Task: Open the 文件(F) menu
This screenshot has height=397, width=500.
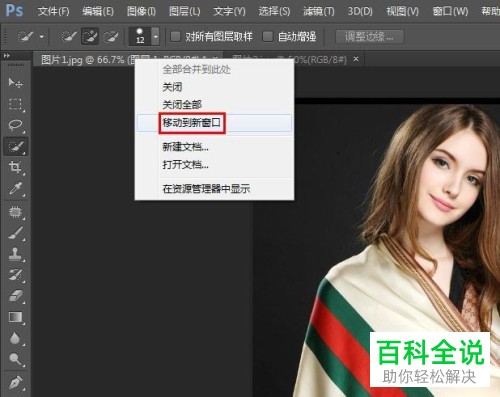Action: click(x=54, y=12)
